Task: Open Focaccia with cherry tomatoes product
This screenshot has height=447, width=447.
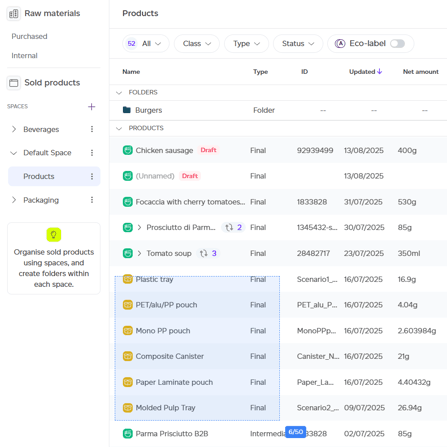Action: 190,202
